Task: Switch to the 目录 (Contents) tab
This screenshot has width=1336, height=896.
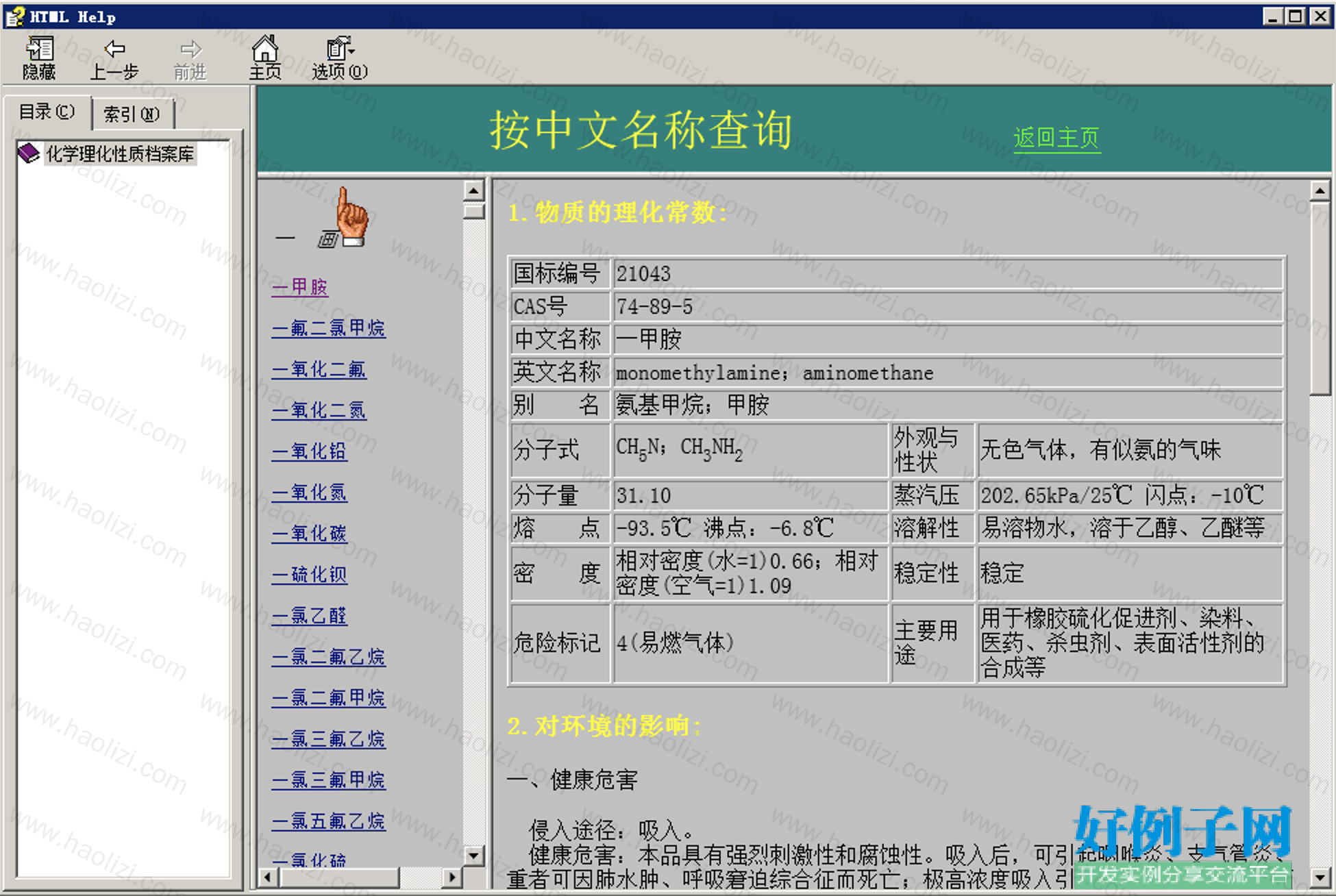Action: pos(47,112)
